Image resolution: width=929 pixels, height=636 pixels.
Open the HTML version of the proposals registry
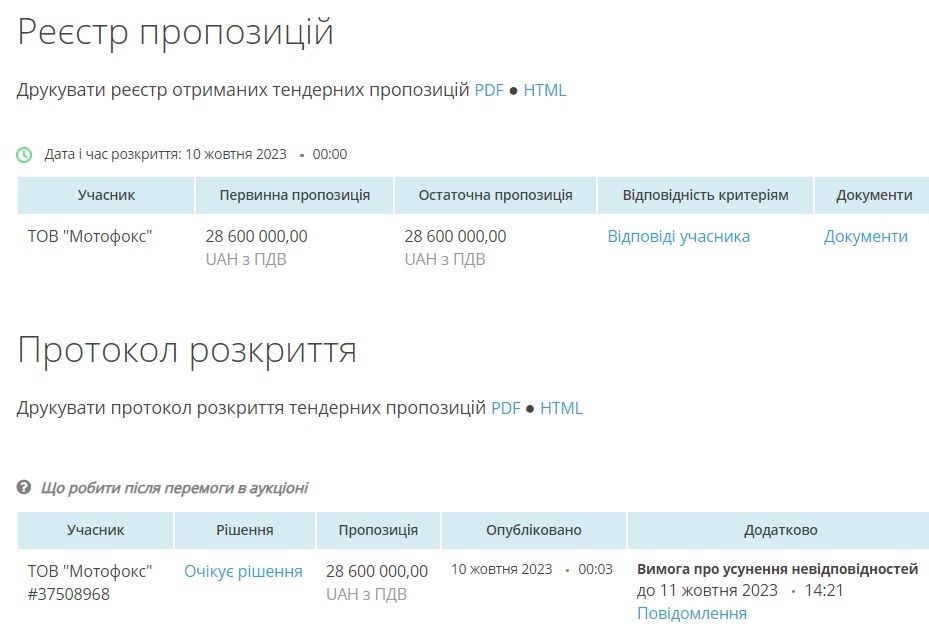click(x=544, y=90)
